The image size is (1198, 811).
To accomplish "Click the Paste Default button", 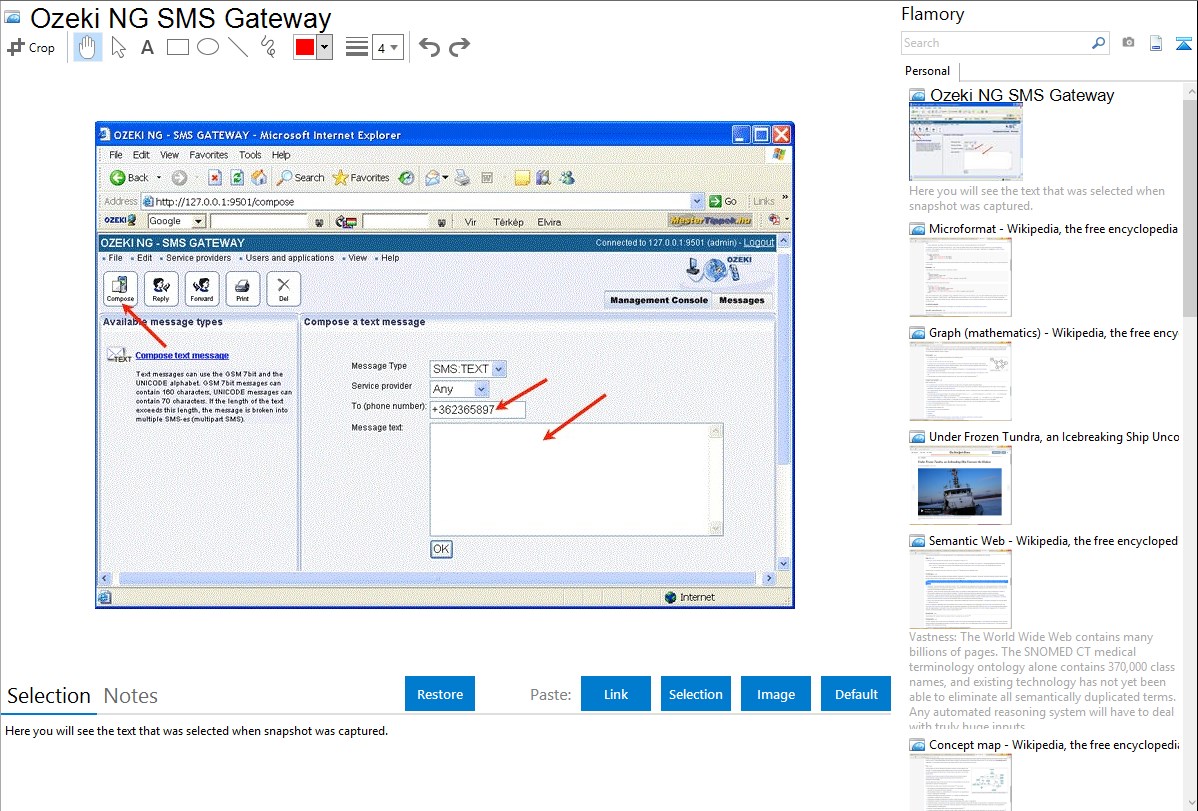I will (856, 694).
